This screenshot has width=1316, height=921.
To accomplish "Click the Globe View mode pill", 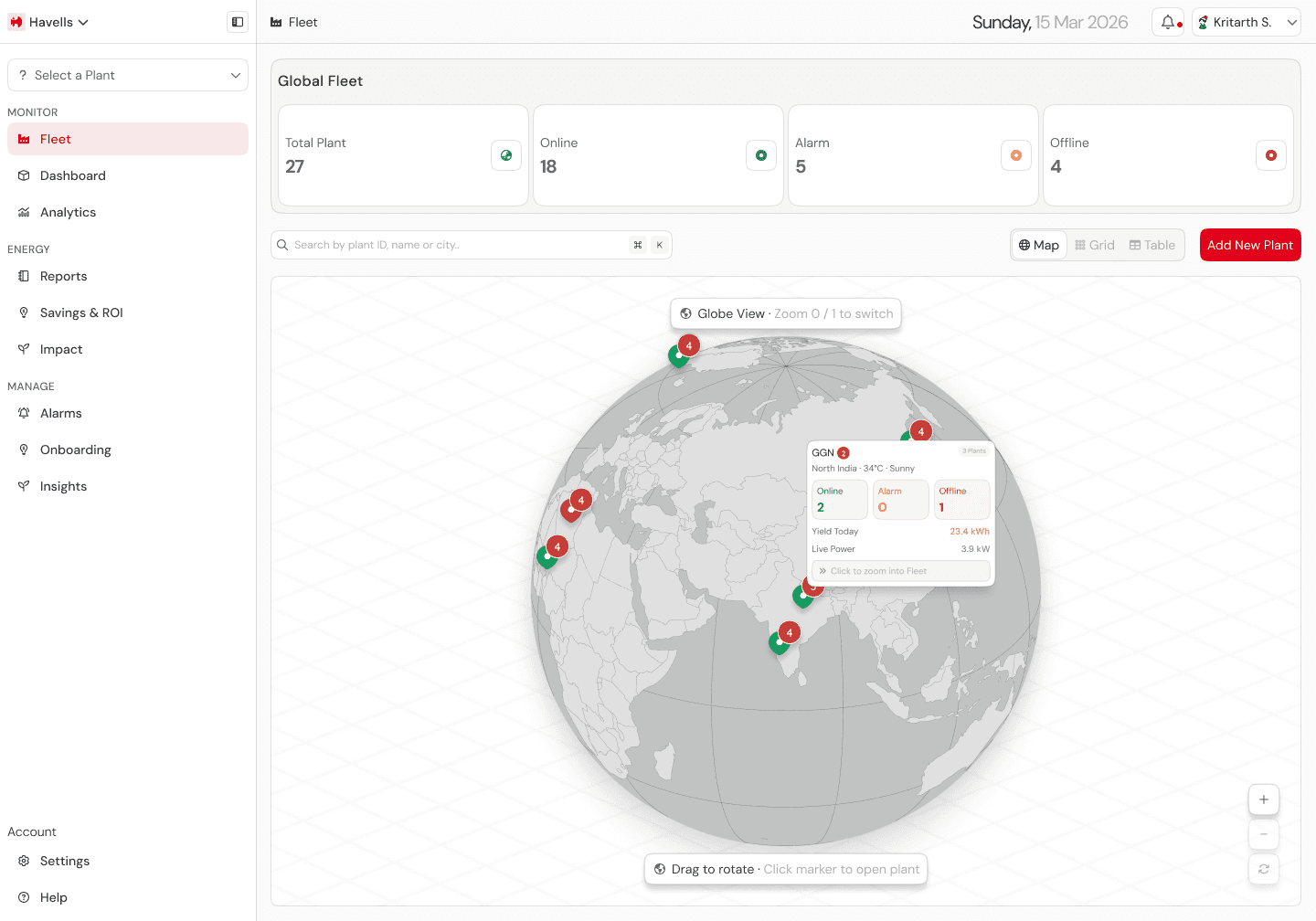I will click(x=786, y=313).
